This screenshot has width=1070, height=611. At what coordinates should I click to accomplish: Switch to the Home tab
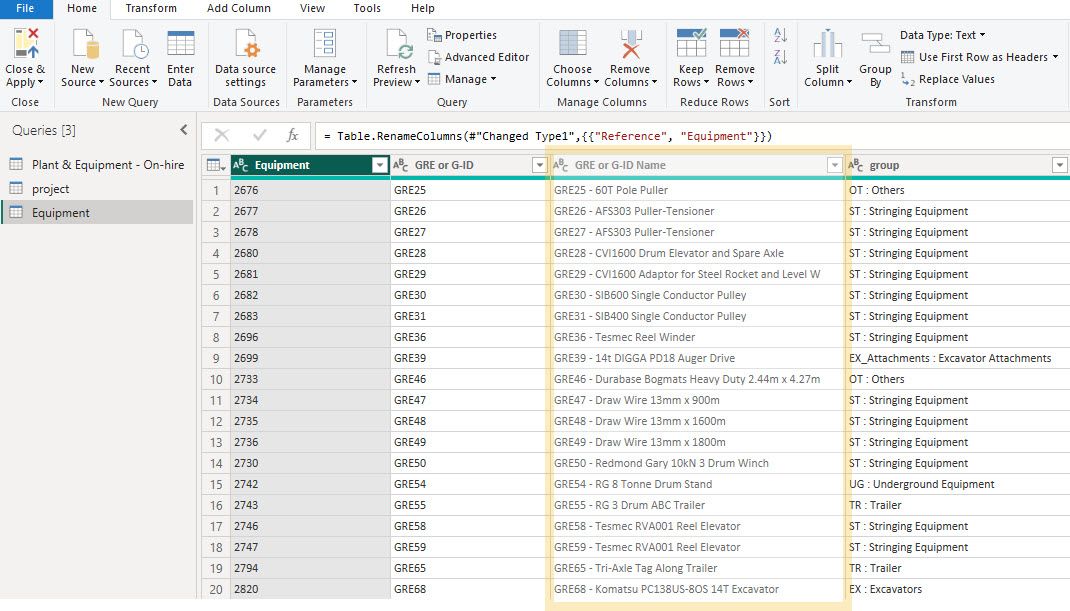(82, 8)
